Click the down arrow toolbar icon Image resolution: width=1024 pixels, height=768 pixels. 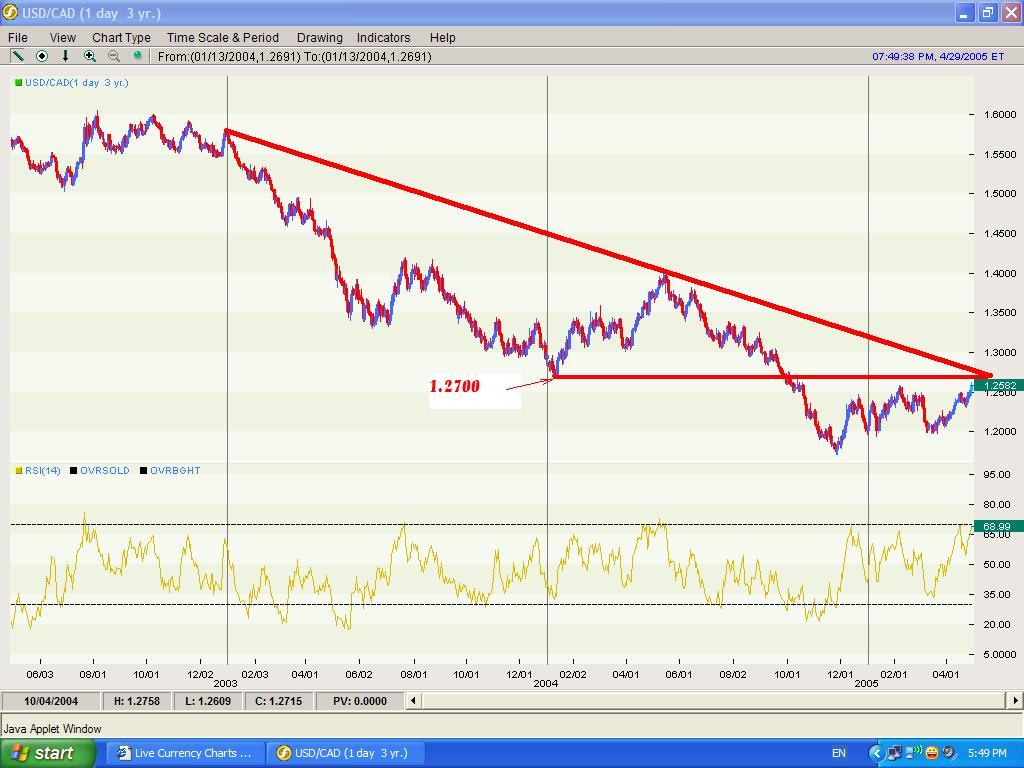(65, 56)
